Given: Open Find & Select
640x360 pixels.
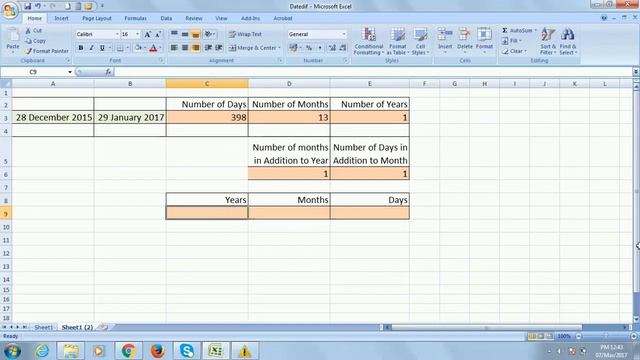Looking at the screenshot, I should [x=568, y=41].
